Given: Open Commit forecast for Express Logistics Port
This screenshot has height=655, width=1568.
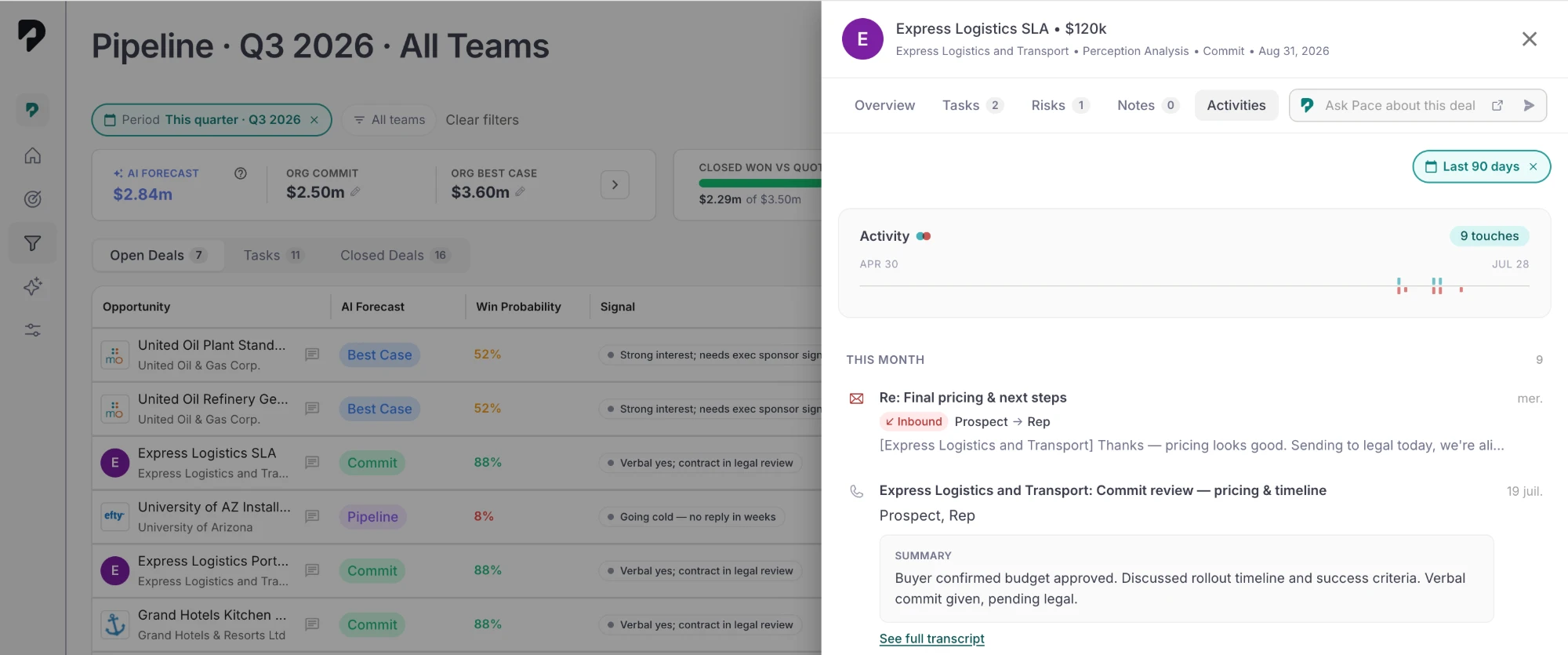Looking at the screenshot, I should (372, 571).
